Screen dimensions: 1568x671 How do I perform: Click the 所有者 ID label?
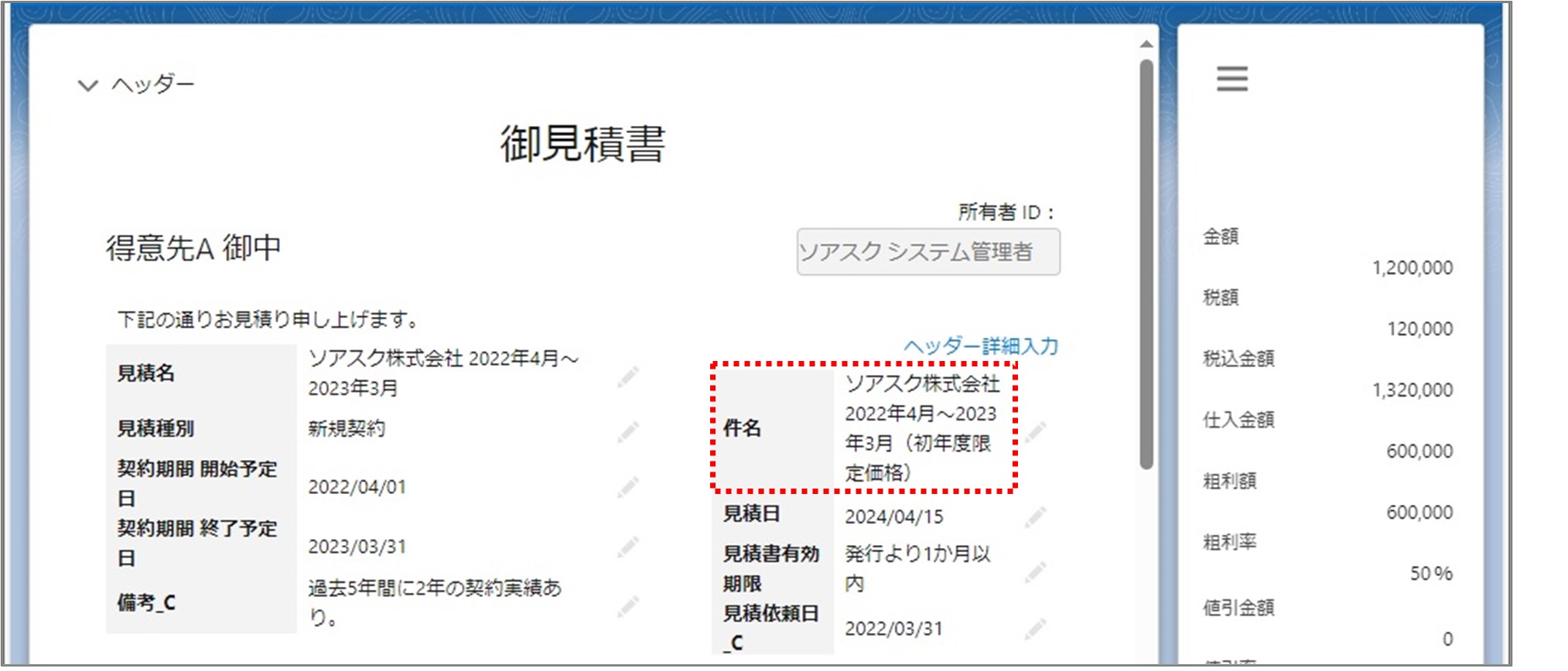pos(1006,212)
